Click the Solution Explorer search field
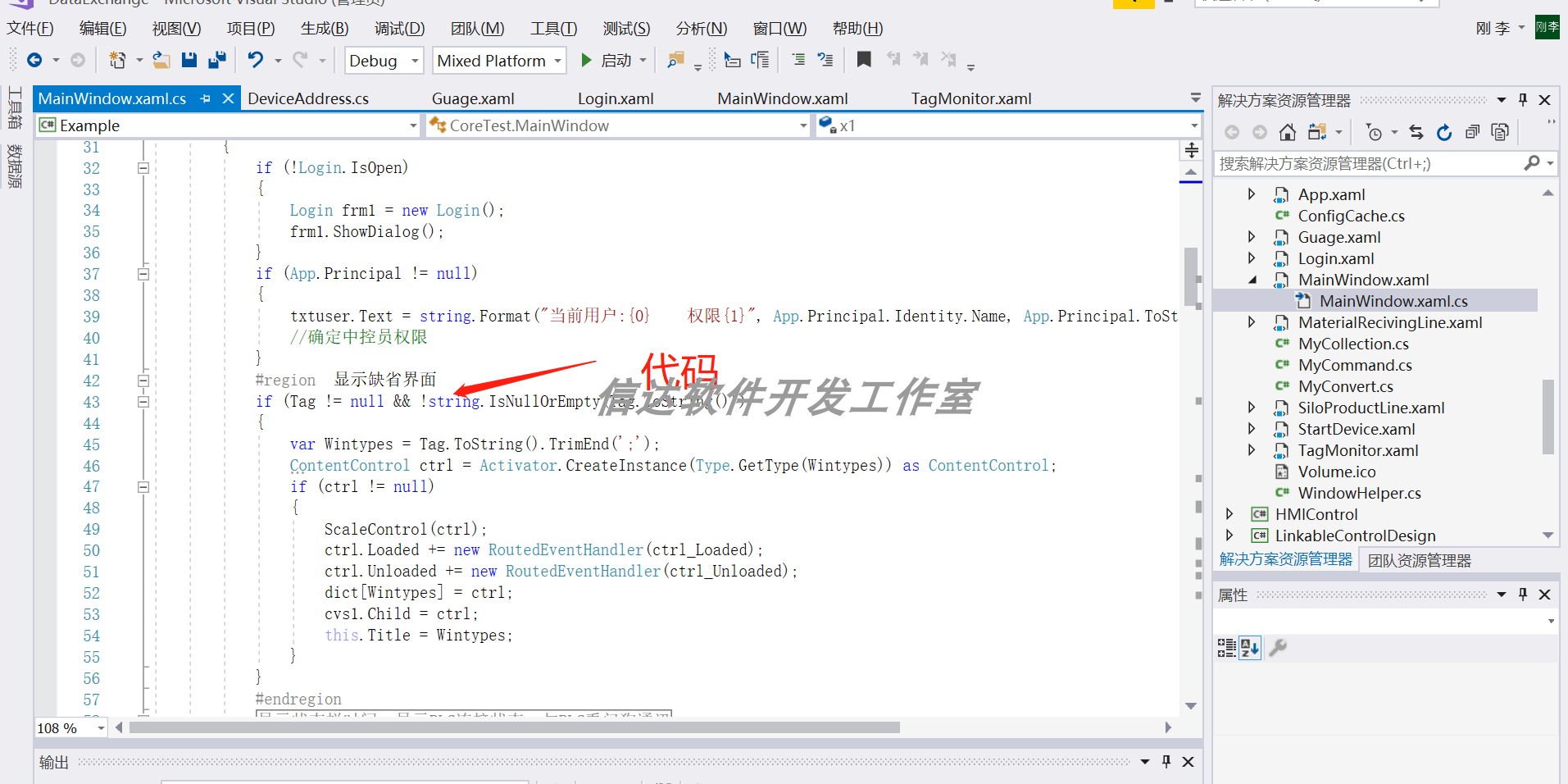The width and height of the screenshot is (1568, 784). [1367, 163]
